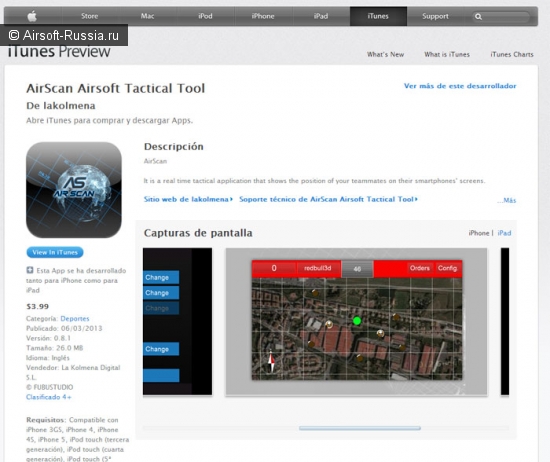This screenshot has height=462, width=550.
Task: Open the iTunes Charts link
Action: [x=512, y=54]
